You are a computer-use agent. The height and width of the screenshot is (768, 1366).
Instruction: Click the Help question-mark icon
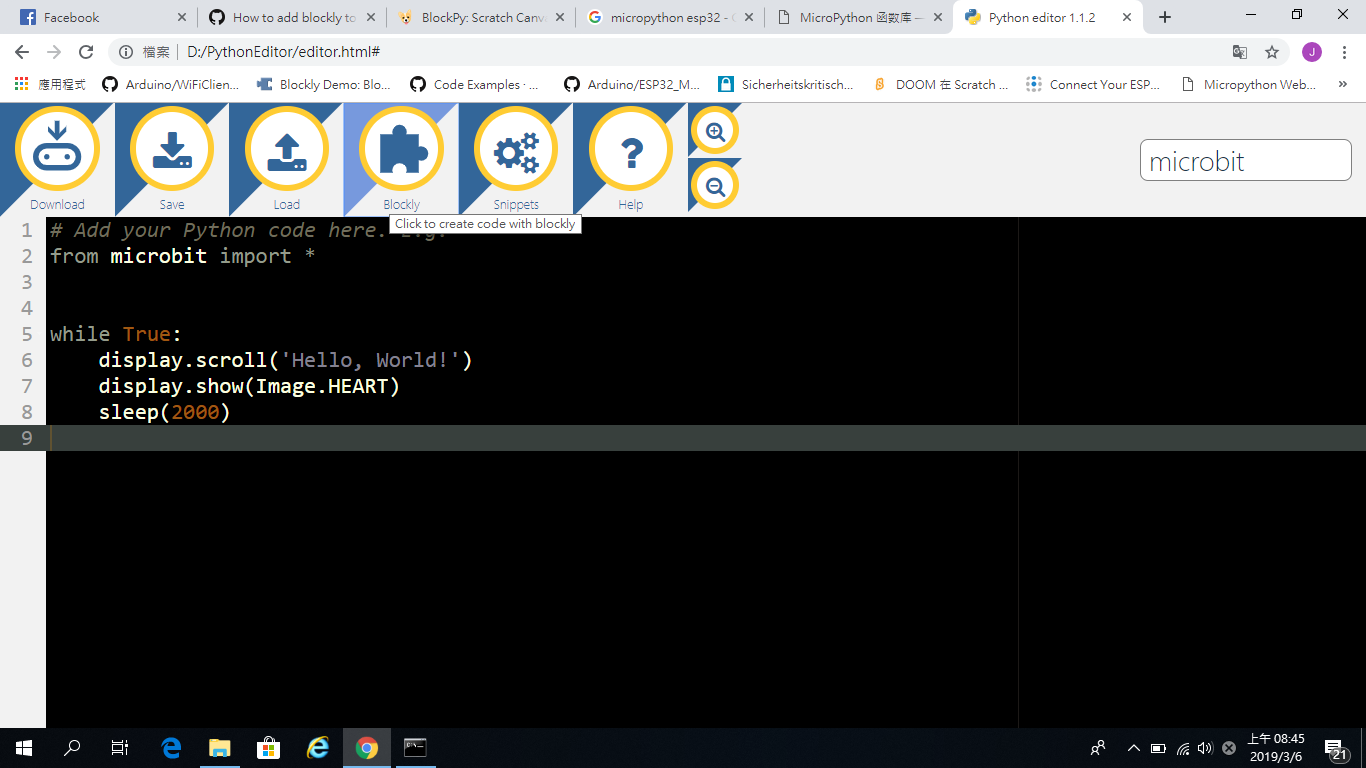click(x=630, y=148)
